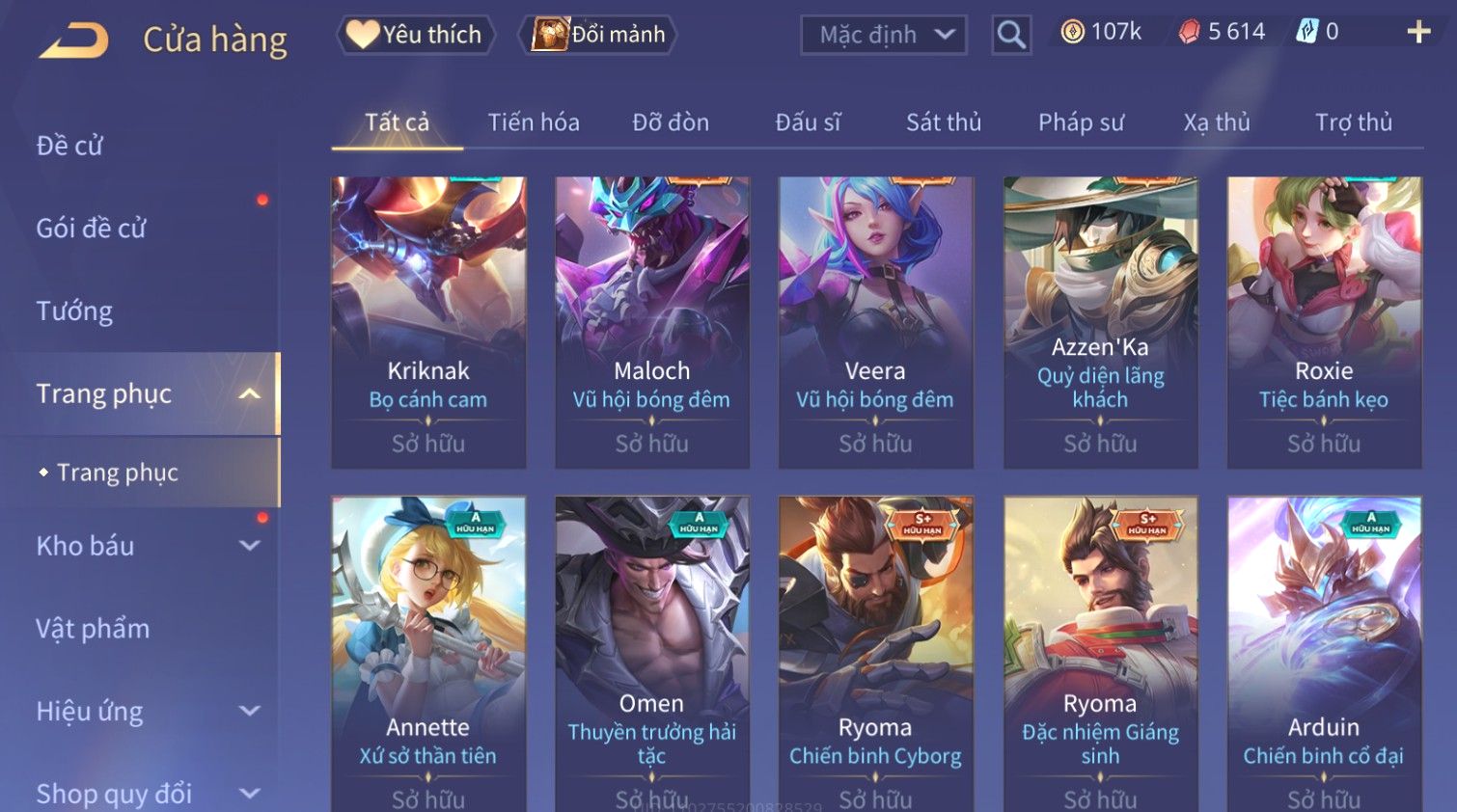1457x812 pixels.
Task: Select the Tiến hóa tab
Action: point(534,122)
